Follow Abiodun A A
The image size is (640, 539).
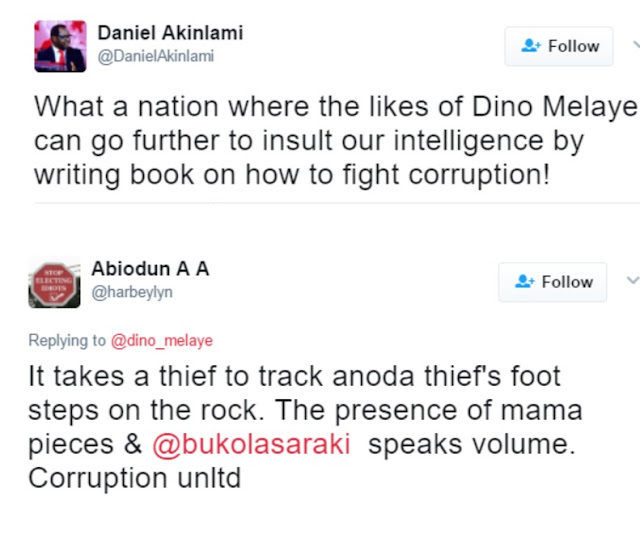552,282
